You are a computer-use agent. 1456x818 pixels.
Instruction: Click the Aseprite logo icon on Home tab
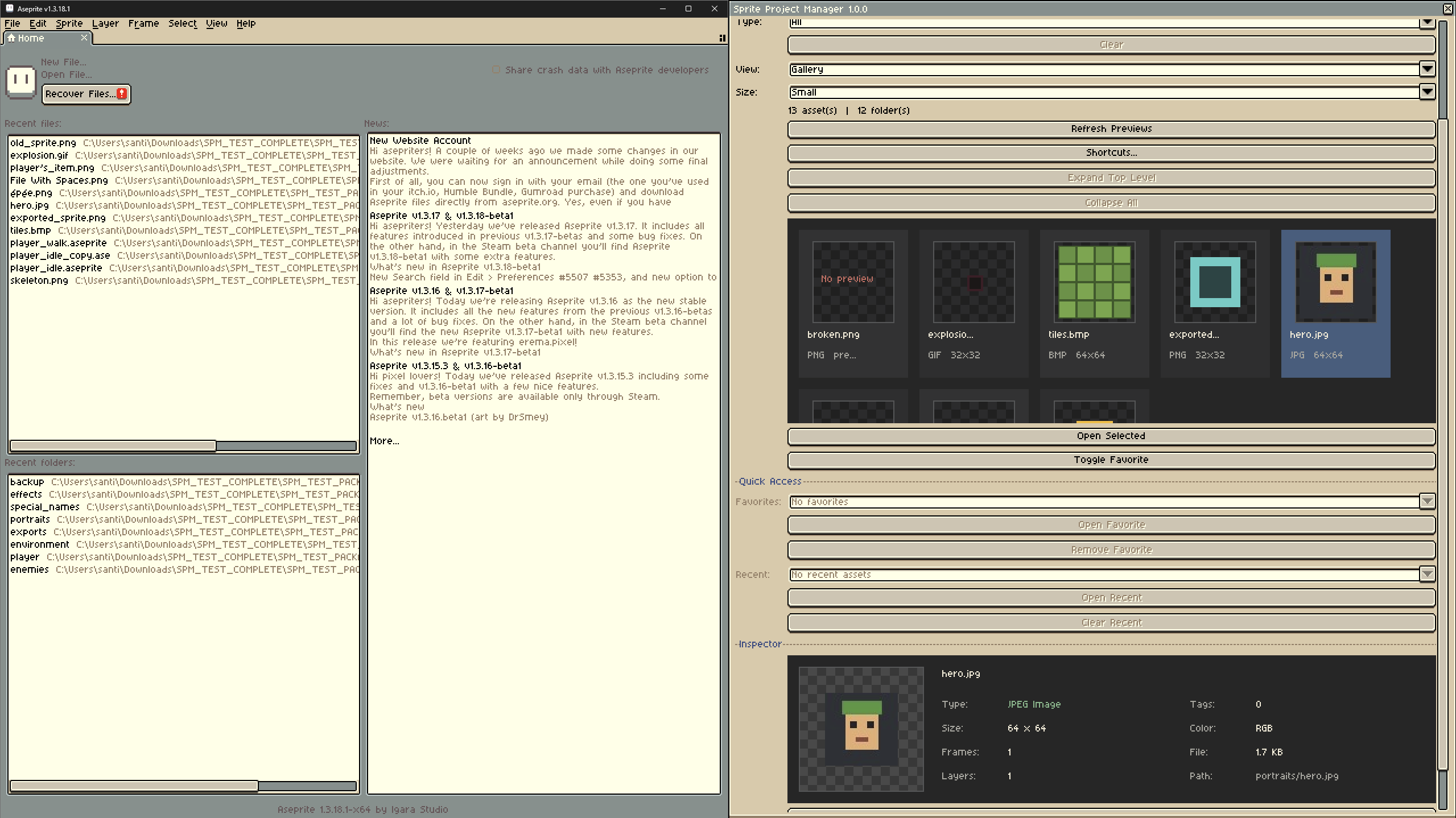pyautogui.click(x=21, y=82)
